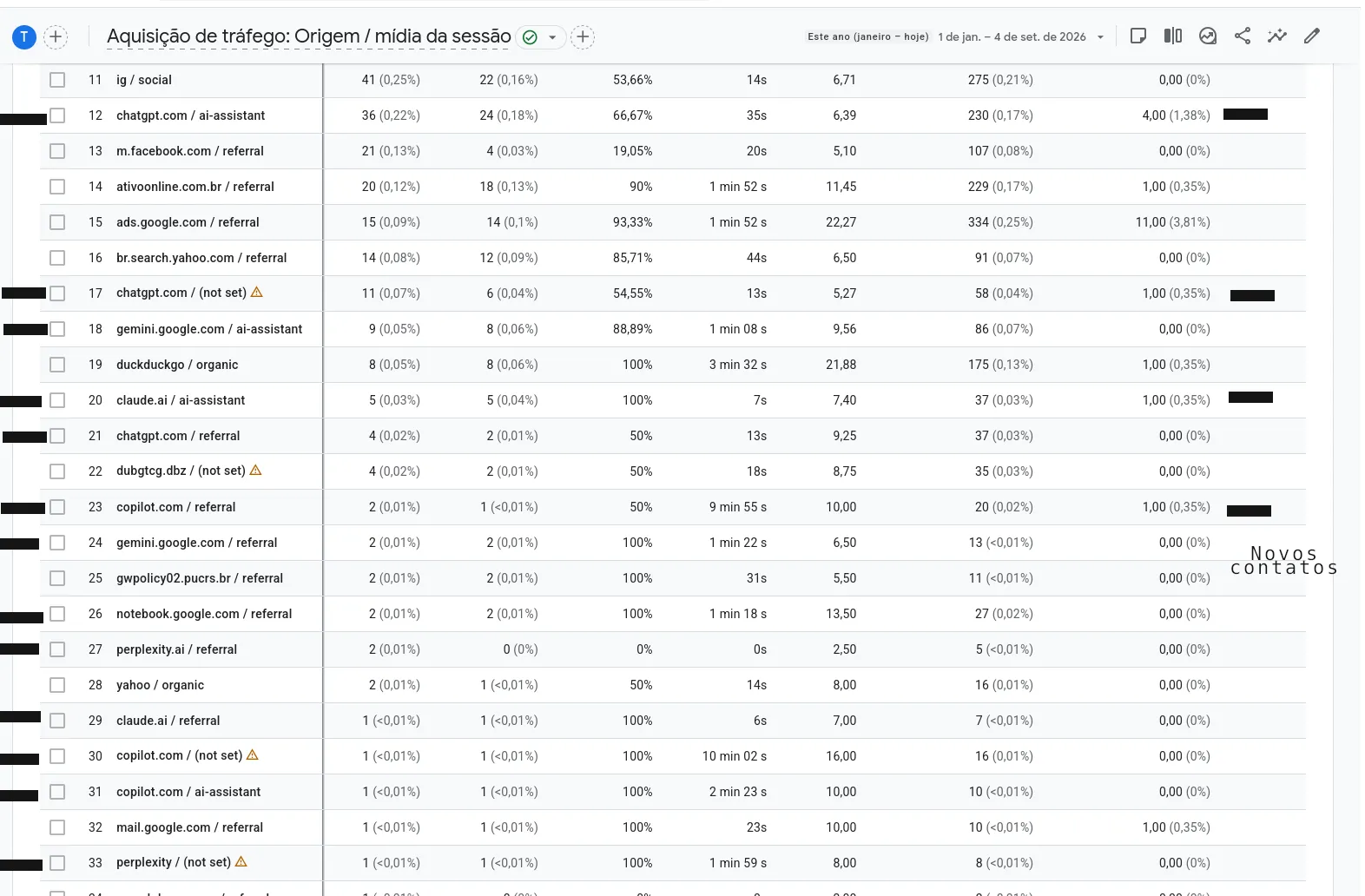This screenshot has height=896, width=1365.
Task: Tick the claude.ai / ai-assistant checkbox
Action: pyautogui.click(x=57, y=400)
